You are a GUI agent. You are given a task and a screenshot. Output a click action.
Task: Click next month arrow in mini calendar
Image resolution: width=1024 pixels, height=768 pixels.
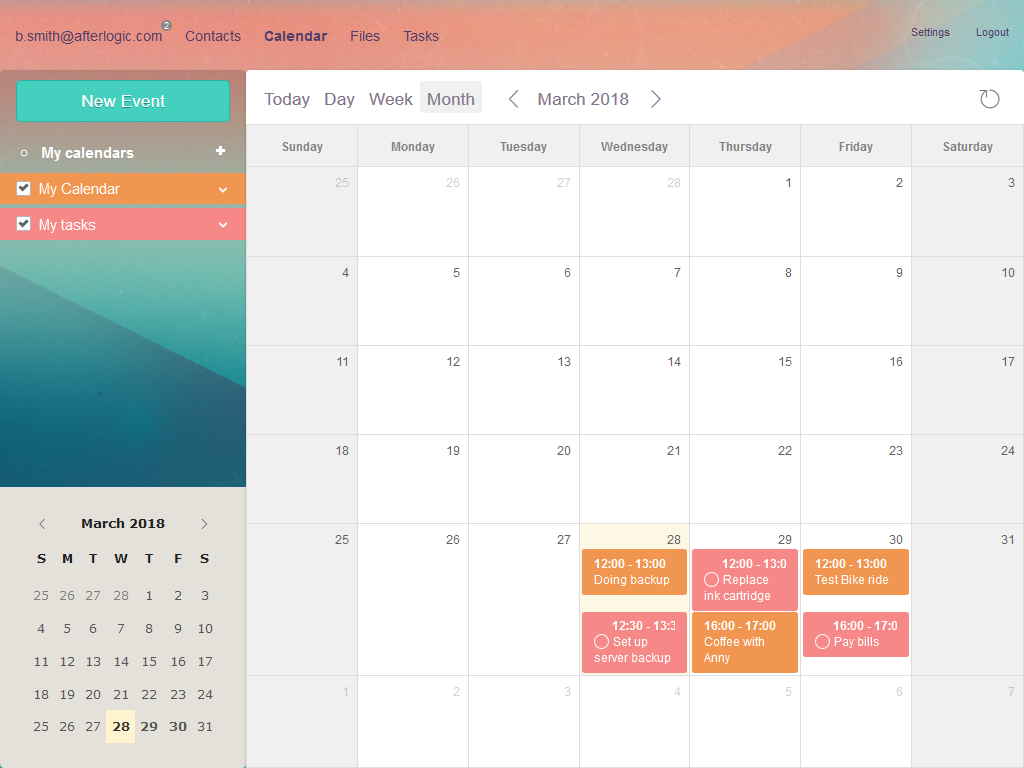204,524
